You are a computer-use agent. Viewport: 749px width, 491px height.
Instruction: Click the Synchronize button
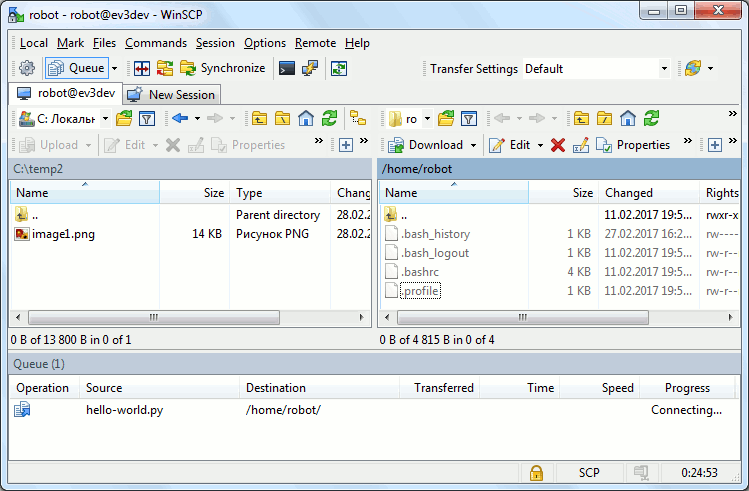[222, 68]
